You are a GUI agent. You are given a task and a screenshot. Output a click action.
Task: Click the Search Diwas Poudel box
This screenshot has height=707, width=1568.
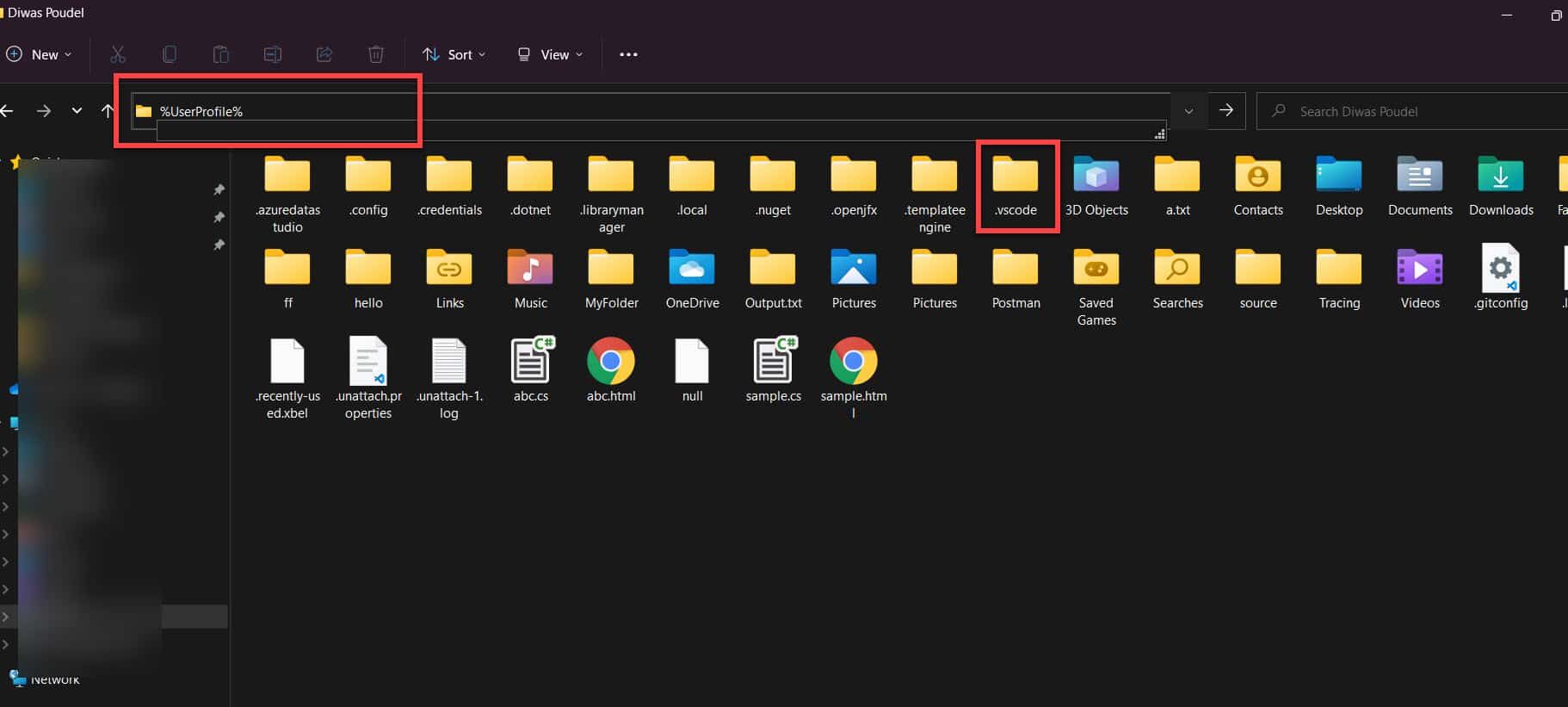tap(1412, 111)
